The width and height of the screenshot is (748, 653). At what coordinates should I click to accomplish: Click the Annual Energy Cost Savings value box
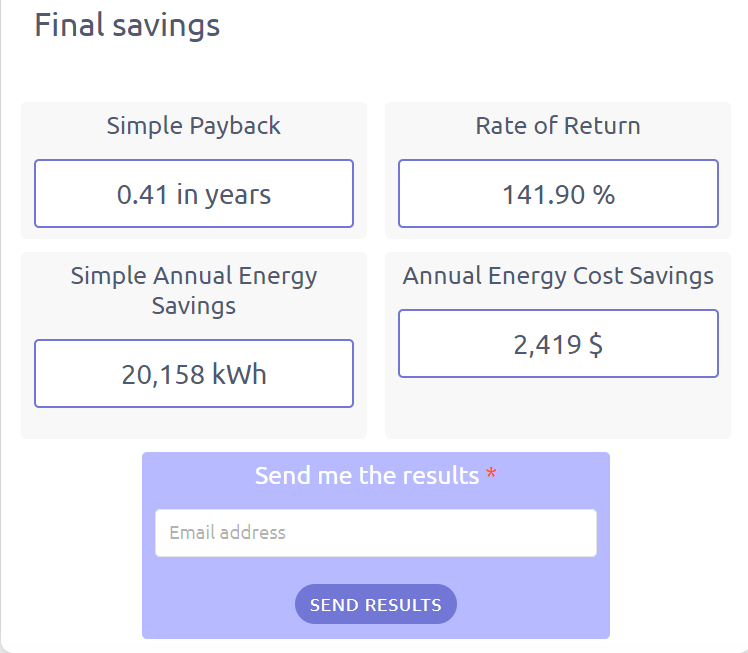tap(558, 344)
